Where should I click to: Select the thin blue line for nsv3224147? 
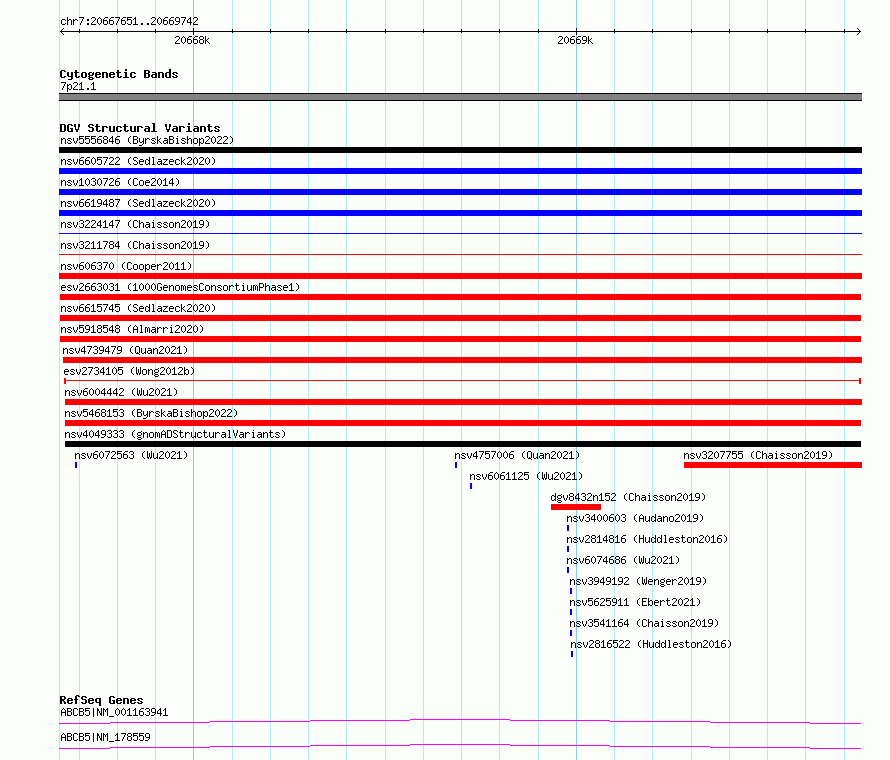[460, 233]
